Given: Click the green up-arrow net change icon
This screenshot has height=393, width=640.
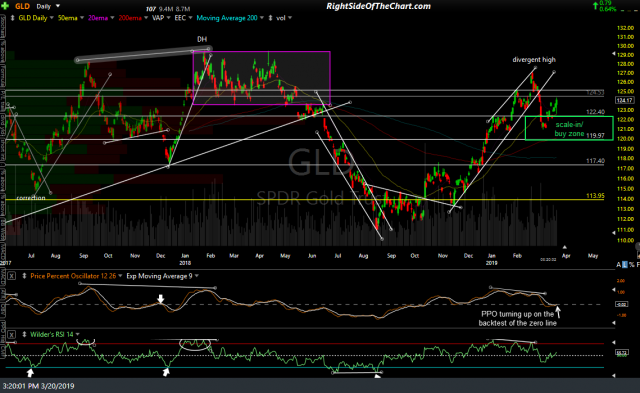Looking at the screenshot, I should coord(596,6).
